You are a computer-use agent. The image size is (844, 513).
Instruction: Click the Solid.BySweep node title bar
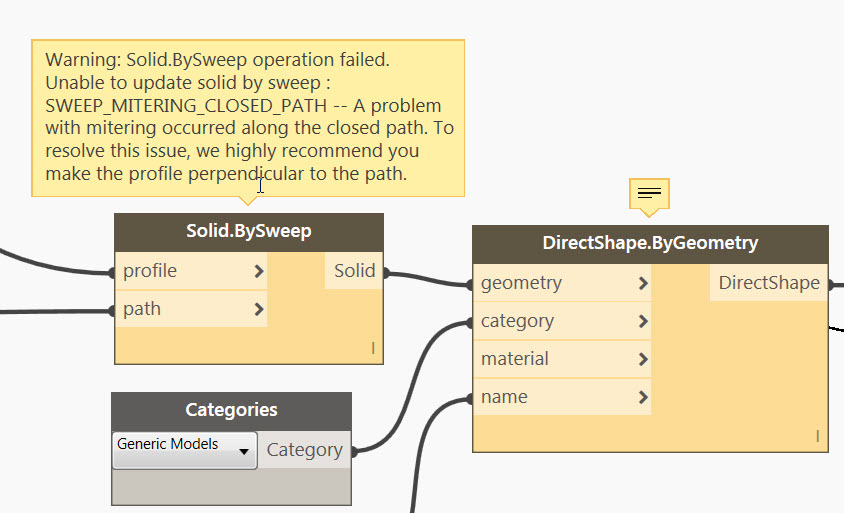point(249,232)
